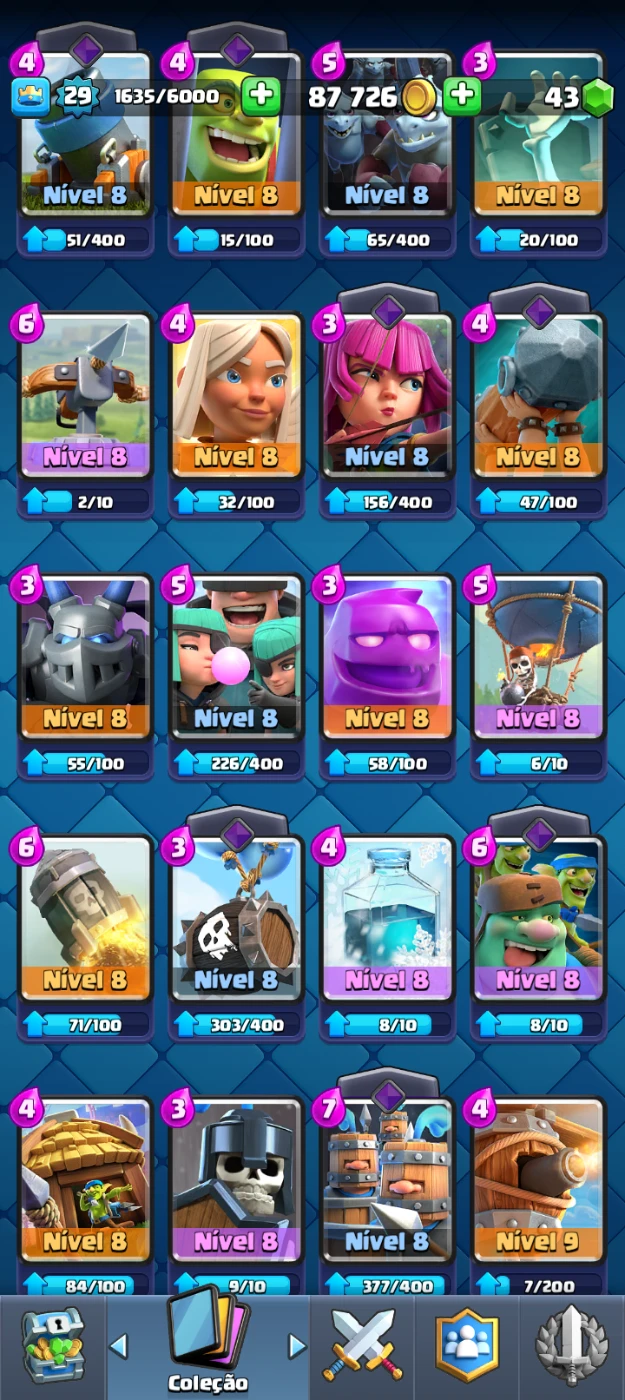Open the clan social icon
Image resolution: width=625 pixels, height=1400 pixels.
point(467,1346)
